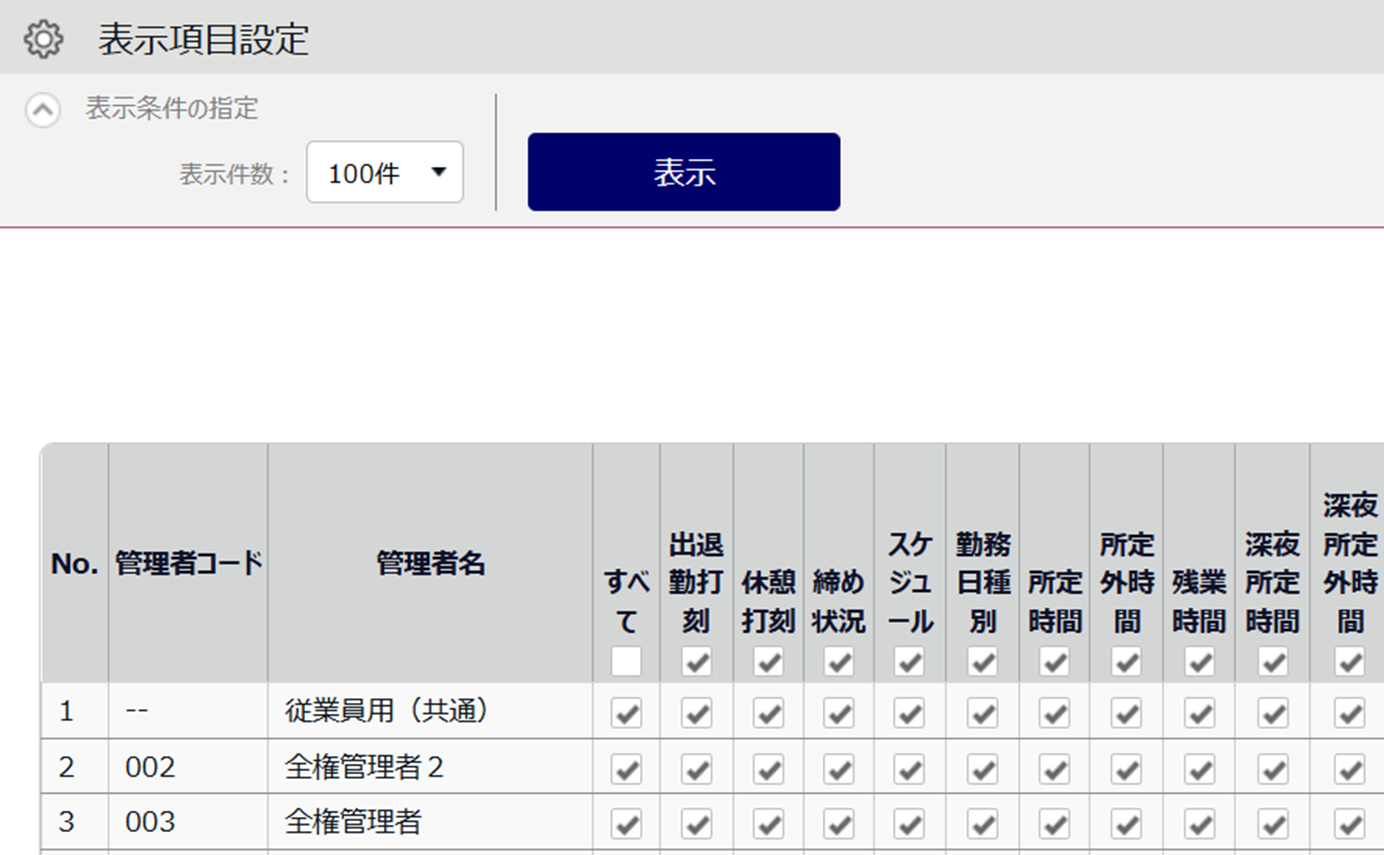Uncheck 深夜所定外時間 for 全権管理者２ row
Image resolution: width=1384 pixels, height=855 pixels.
[x=1350, y=768]
